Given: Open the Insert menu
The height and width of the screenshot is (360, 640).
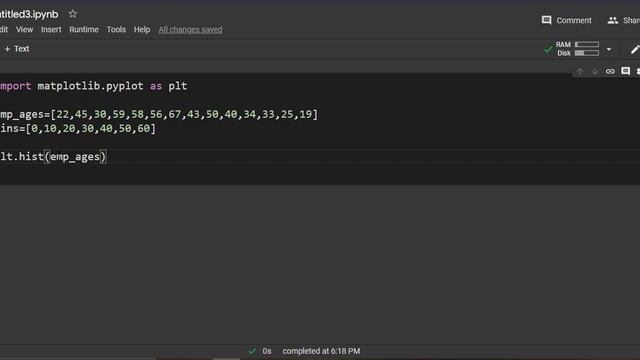Looking at the screenshot, I should click(51, 29).
